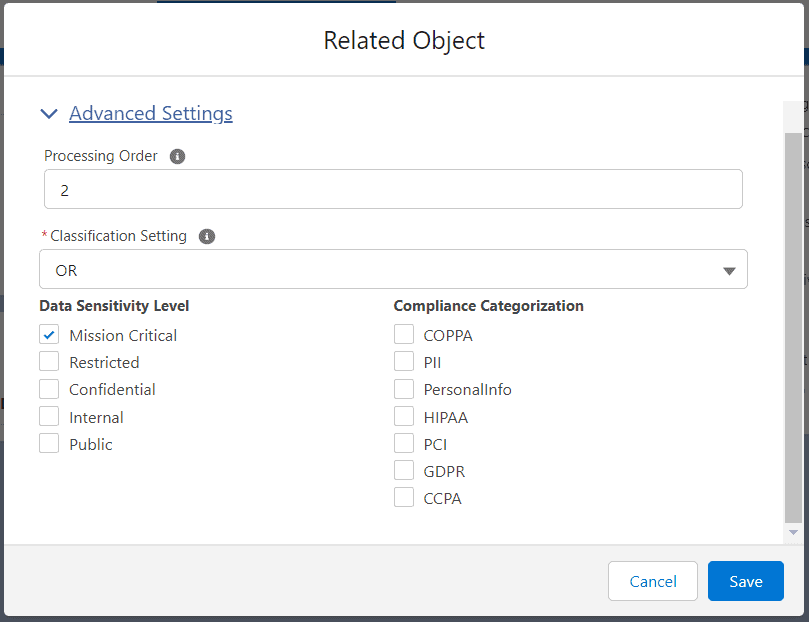Open the Advanced Settings link
The image size is (809, 622).
(x=150, y=114)
